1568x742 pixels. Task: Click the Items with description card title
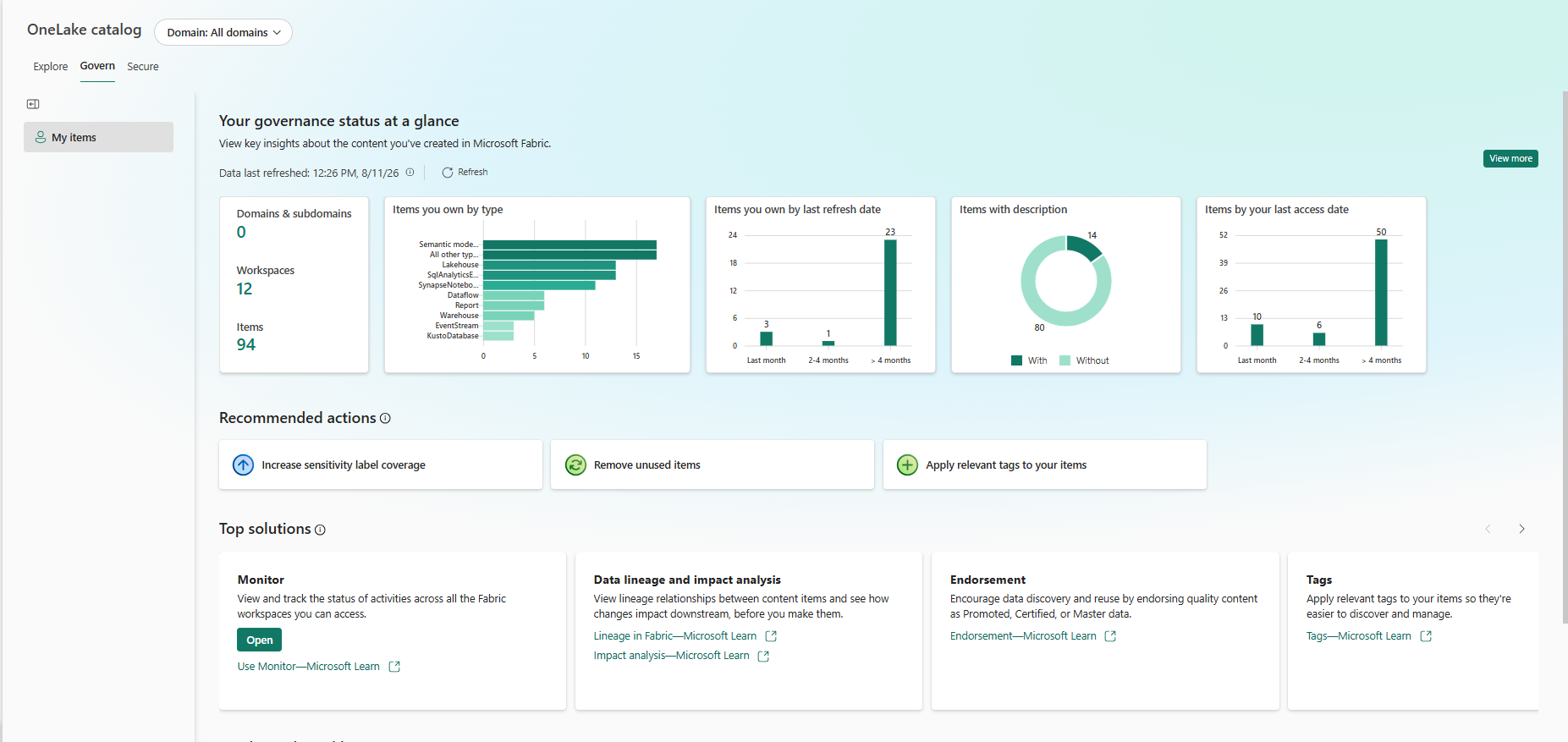[1013, 210]
